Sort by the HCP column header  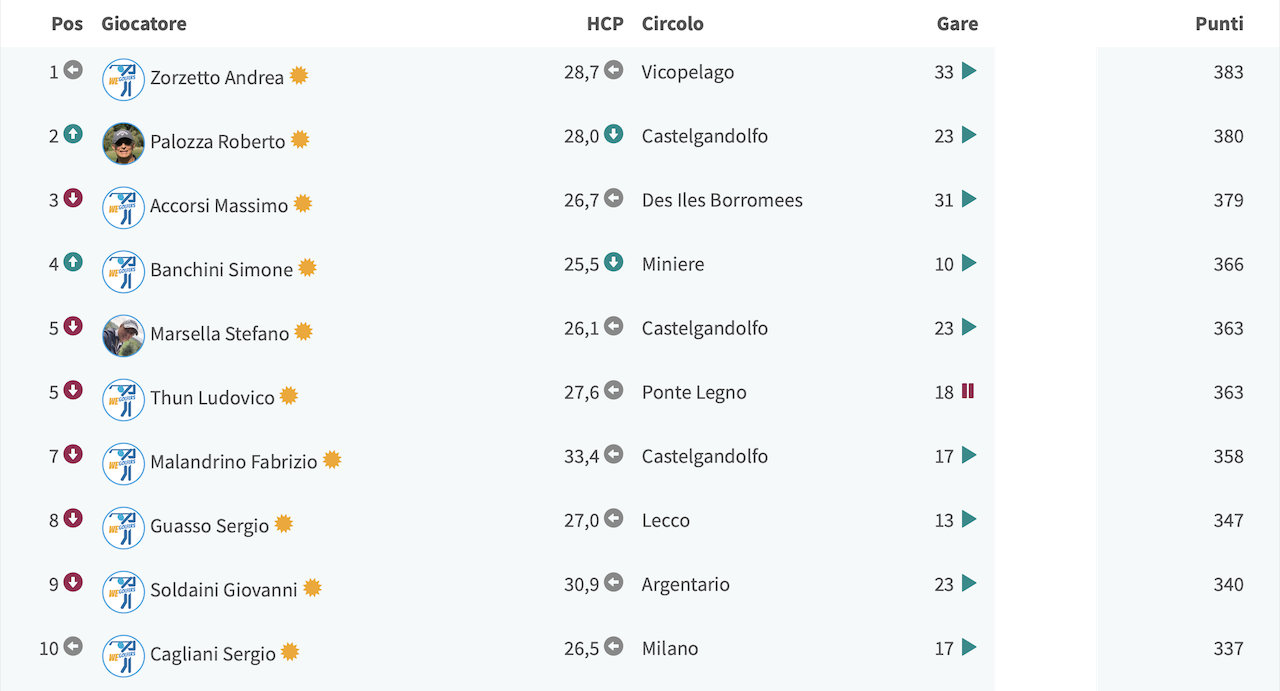click(x=605, y=24)
